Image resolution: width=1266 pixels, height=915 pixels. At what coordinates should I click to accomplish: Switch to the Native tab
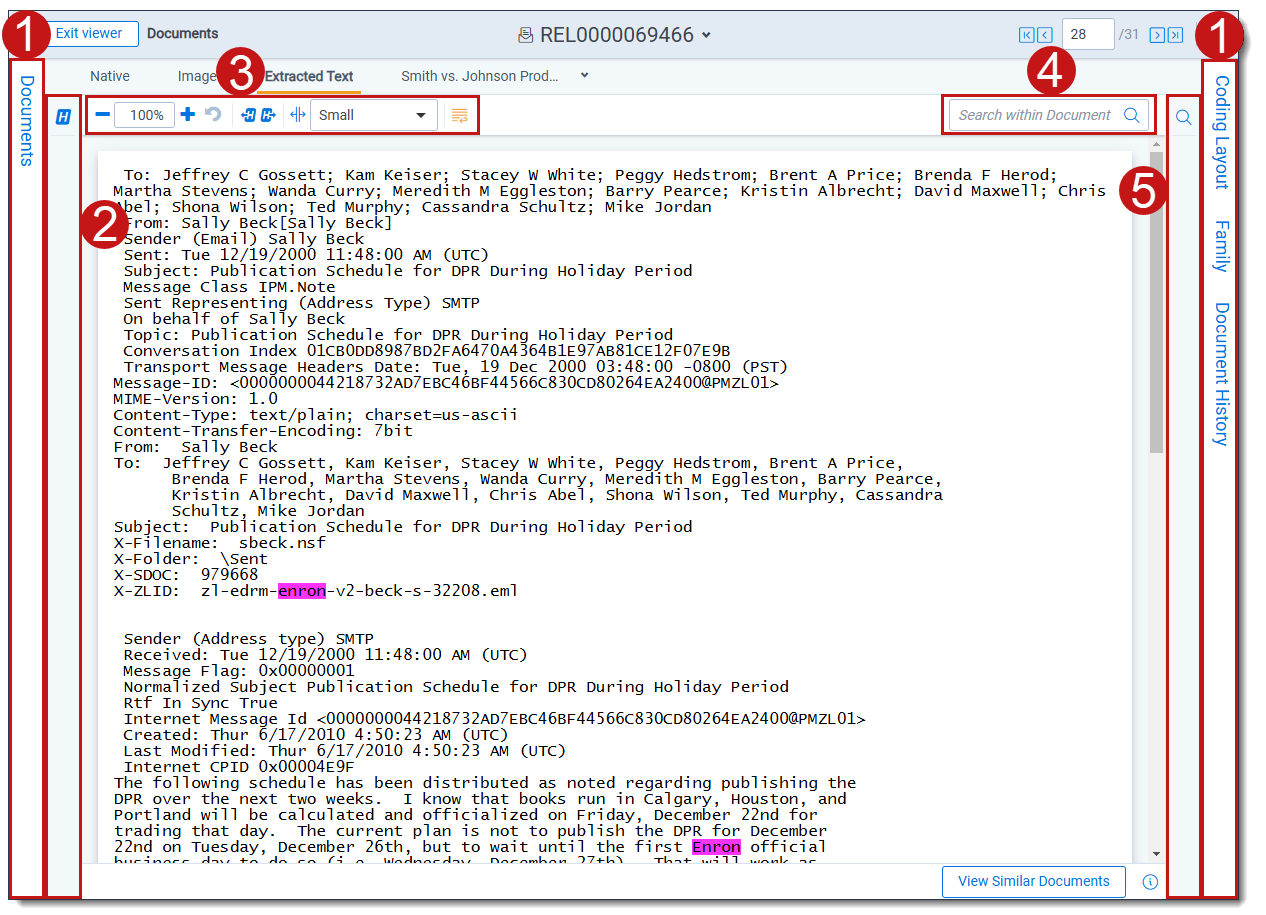click(x=110, y=75)
